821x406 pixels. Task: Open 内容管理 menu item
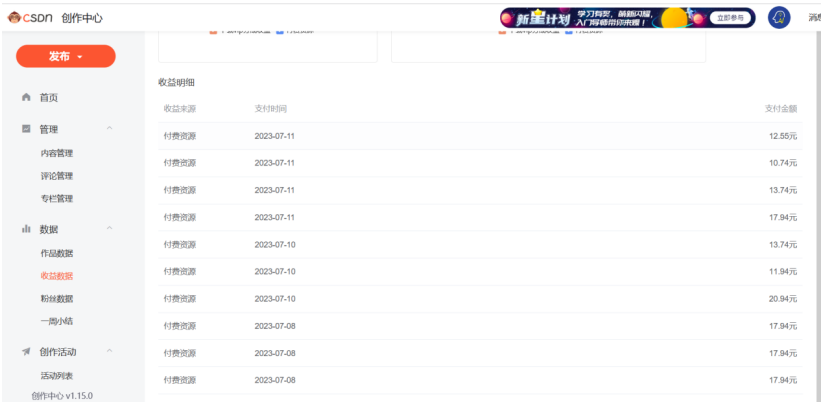coord(57,153)
